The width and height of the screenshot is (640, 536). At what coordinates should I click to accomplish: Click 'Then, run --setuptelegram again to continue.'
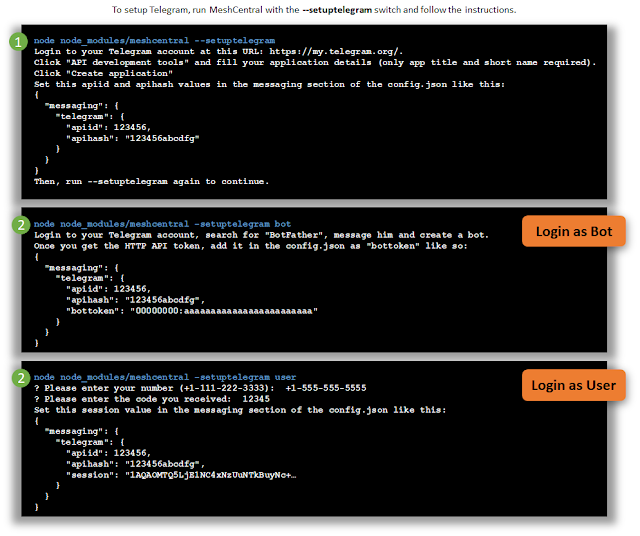pos(151,182)
